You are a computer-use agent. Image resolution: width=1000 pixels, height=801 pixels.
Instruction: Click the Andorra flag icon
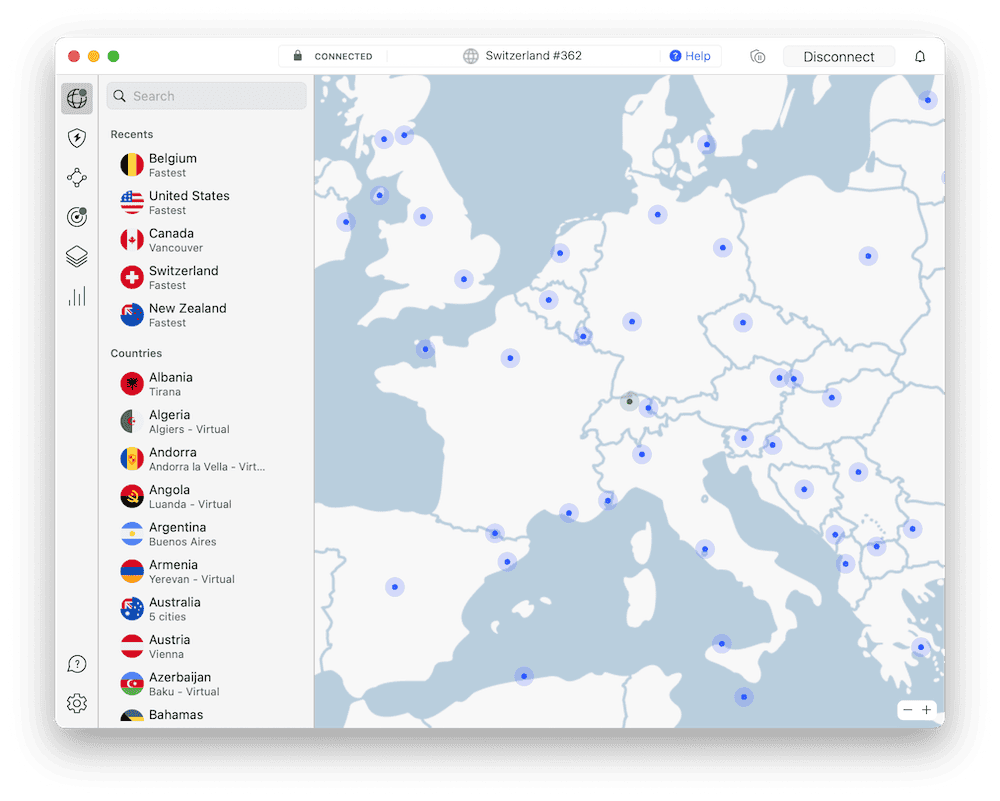tap(132, 459)
